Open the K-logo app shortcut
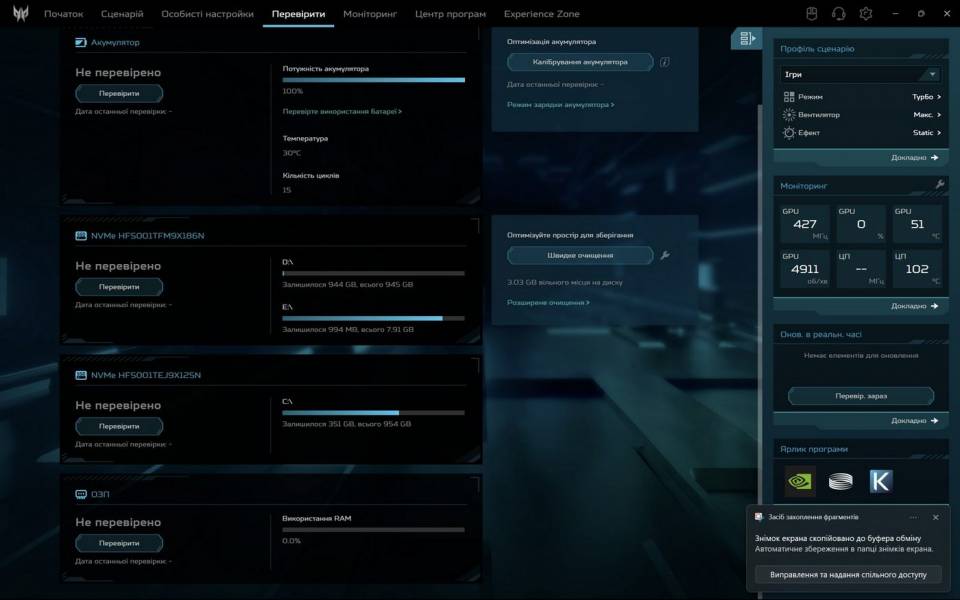 (880, 481)
